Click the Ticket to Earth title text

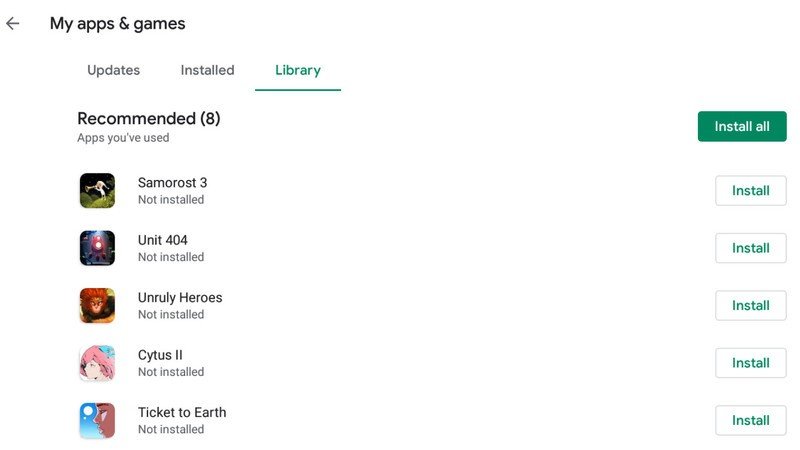pyautogui.click(x=182, y=412)
